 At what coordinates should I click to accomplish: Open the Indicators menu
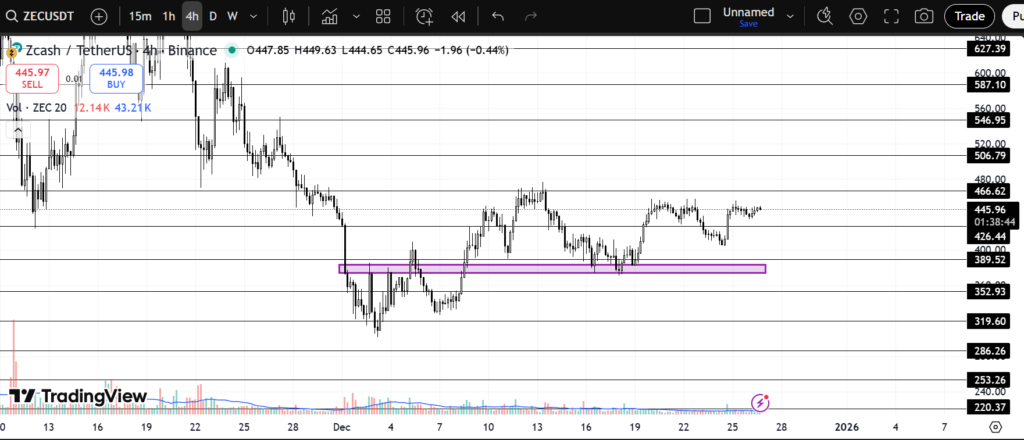330,16
